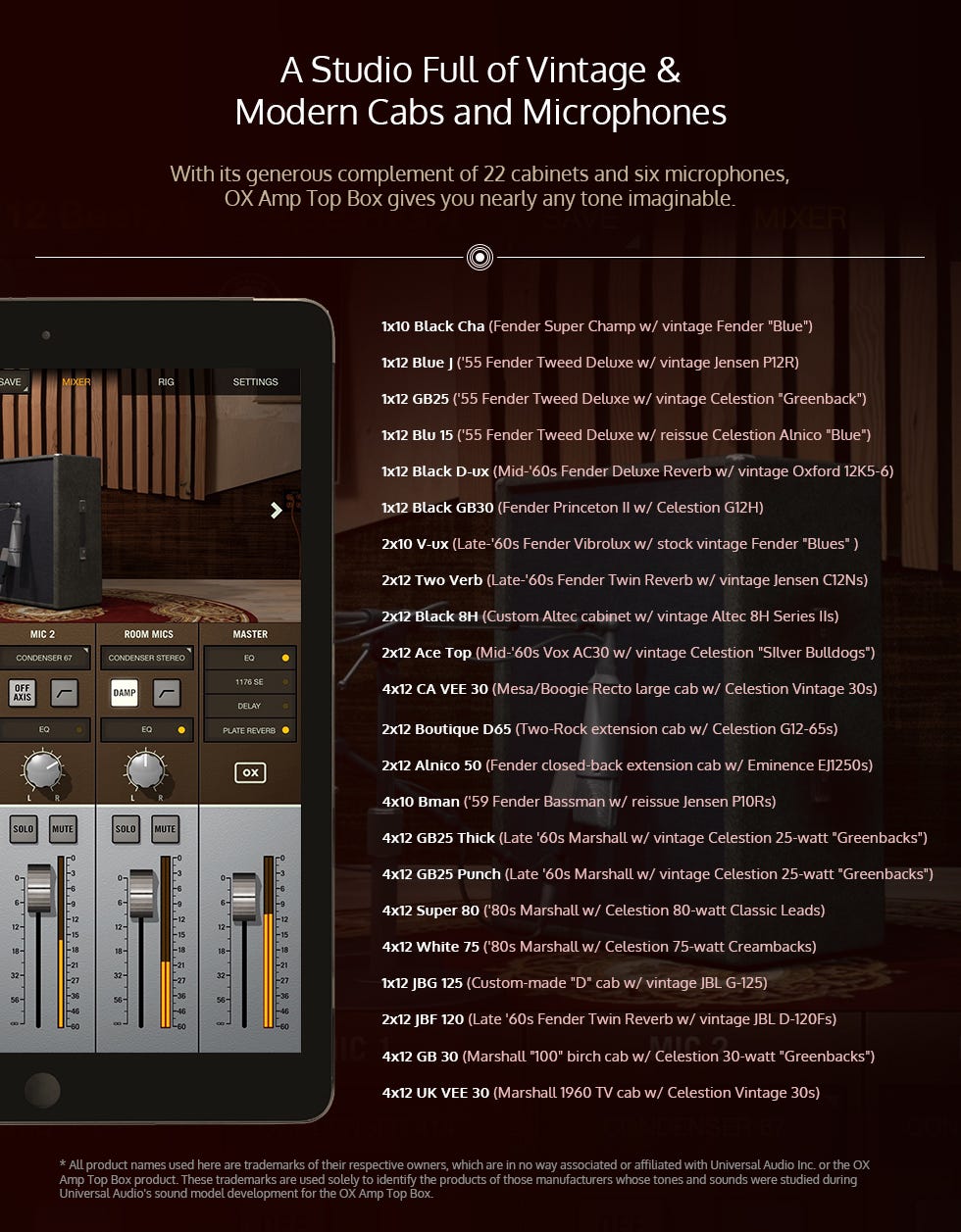
Task: Click "4x12 CA VEE 30" cabinet entry
Action: pos(630,689)
